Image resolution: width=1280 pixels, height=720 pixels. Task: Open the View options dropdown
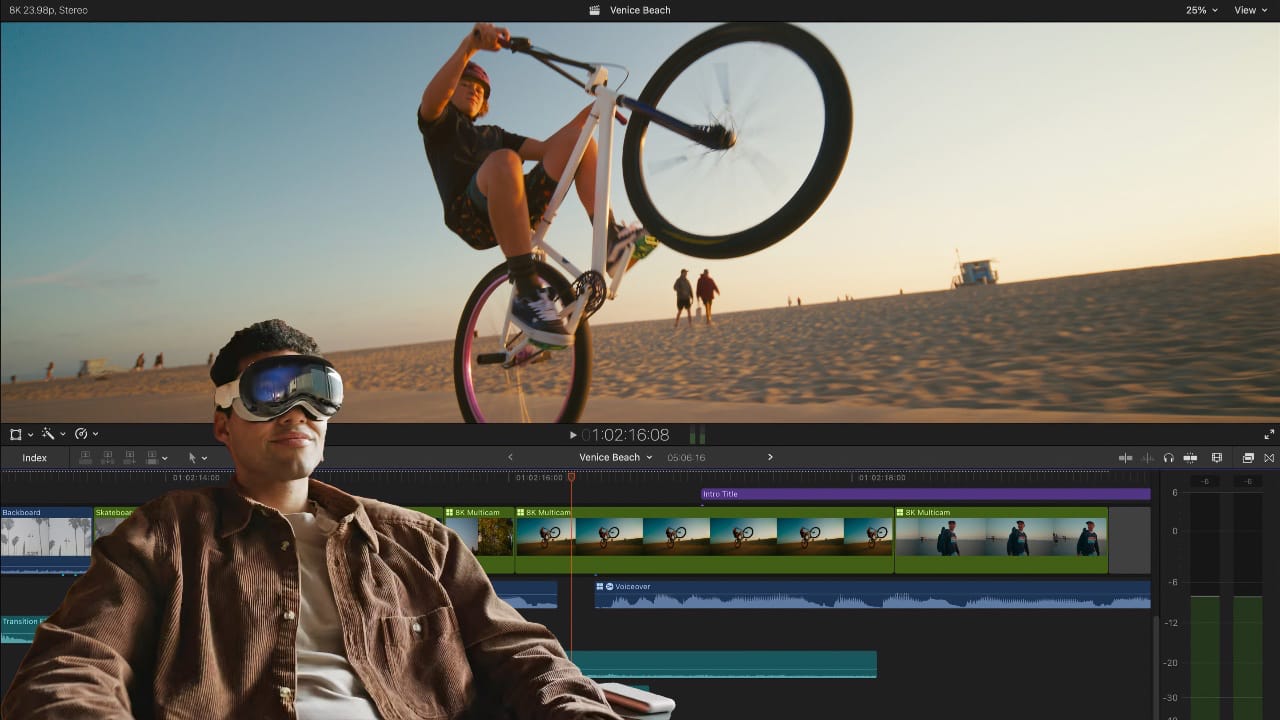1250,10
